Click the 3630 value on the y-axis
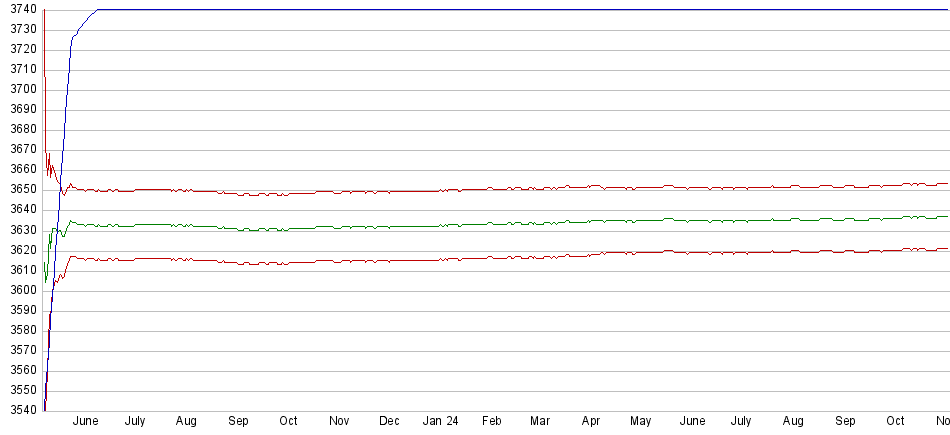The image size is (950, 435). tap(22, 230)
